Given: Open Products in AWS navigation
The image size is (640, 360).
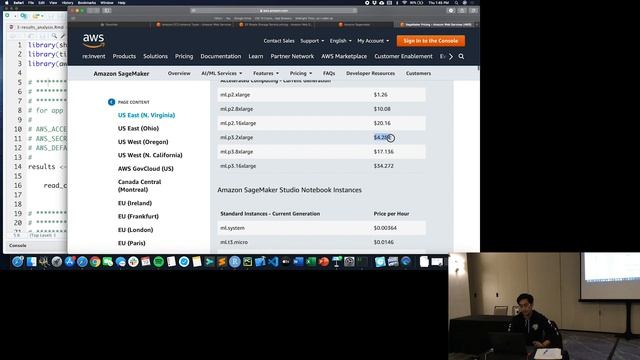Looking at the screenshot, I should pyautogui.click(x=124, y=56).
